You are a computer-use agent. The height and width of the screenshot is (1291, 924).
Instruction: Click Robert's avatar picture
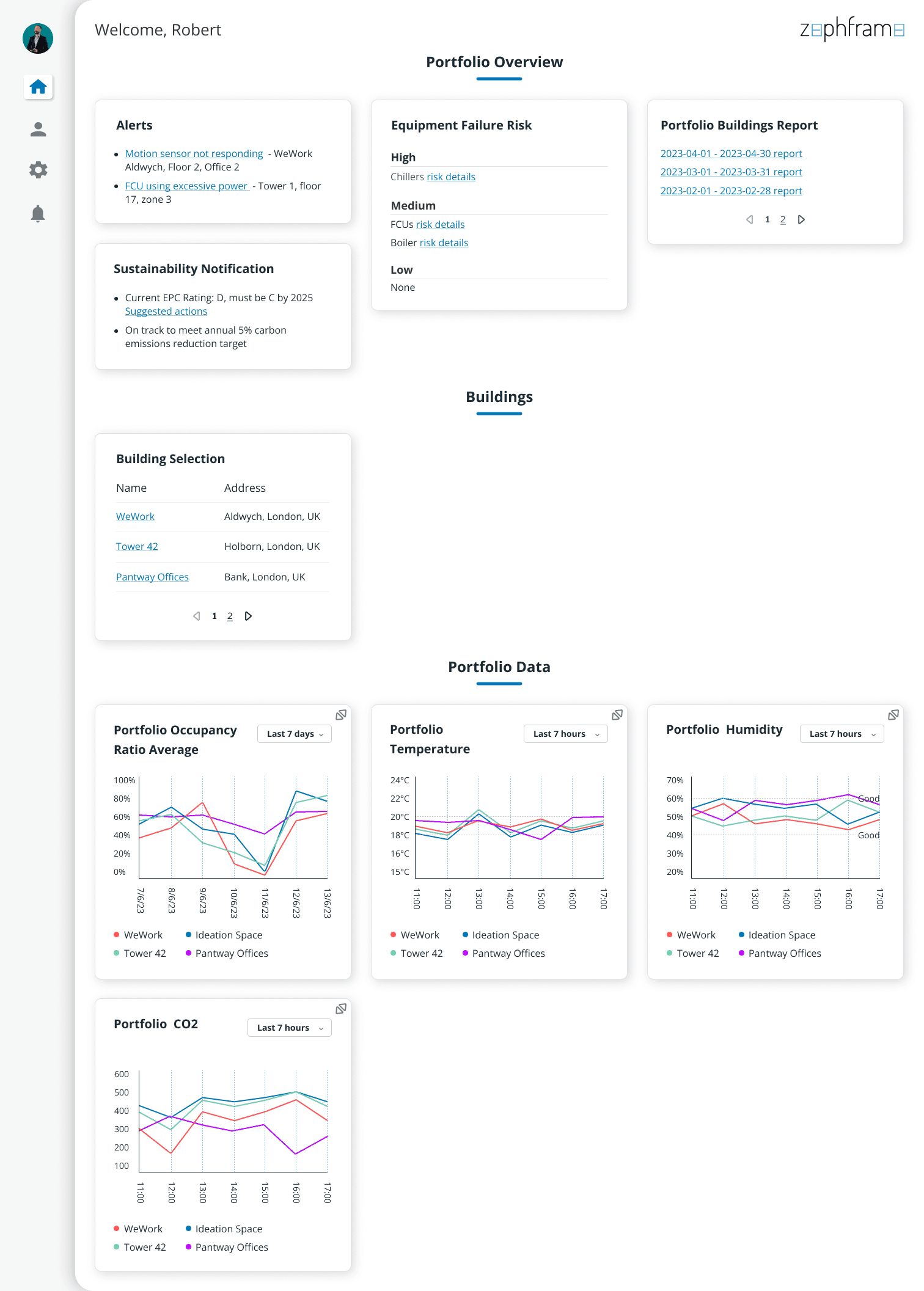pos(38,38)
